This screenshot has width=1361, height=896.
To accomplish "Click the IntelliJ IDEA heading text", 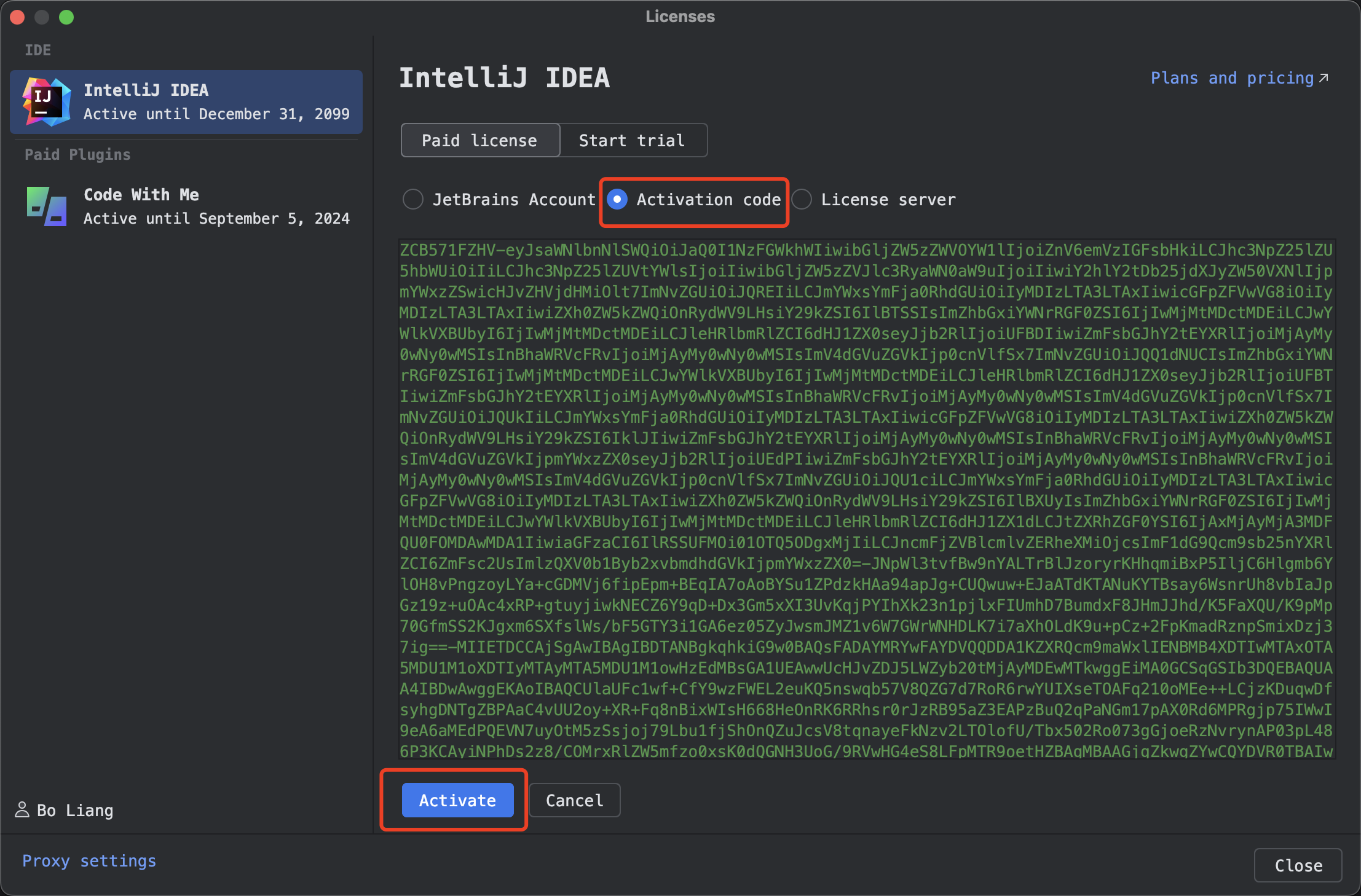I will pos(504,78).
